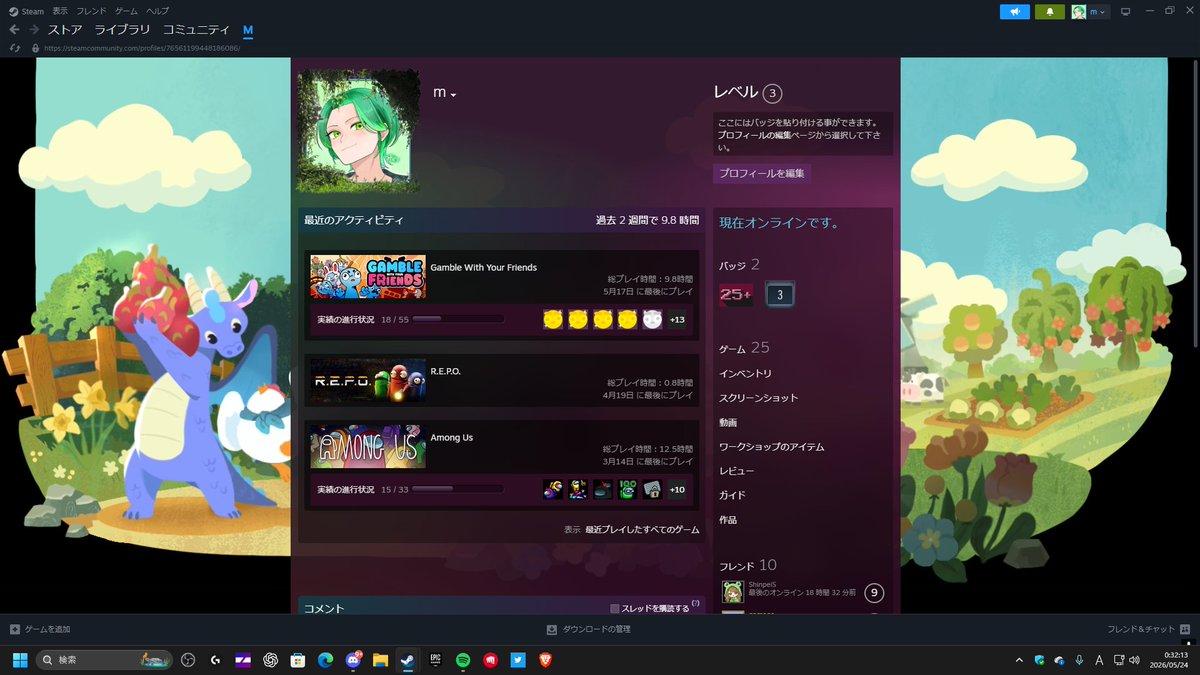Go to the ストア tab

65,30
